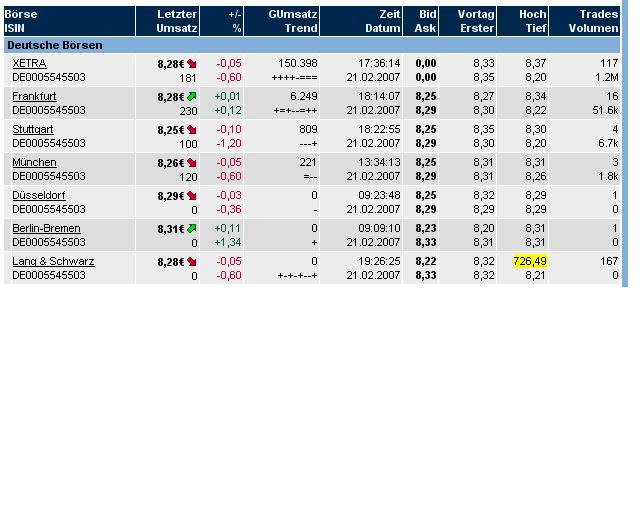640x512 pixels.
Task: Follow the Stuttgart exchange link
Action: pos(32,129)
